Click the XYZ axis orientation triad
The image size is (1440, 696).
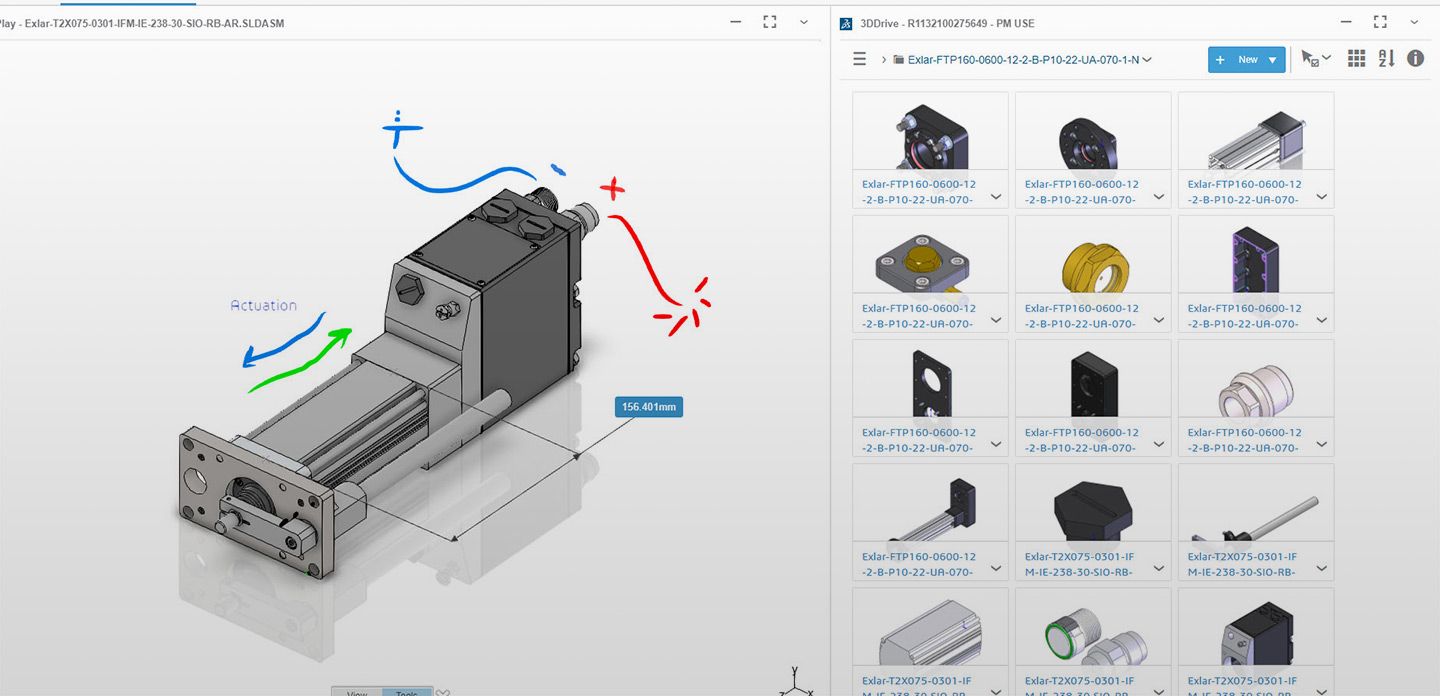tap(793, 682)
